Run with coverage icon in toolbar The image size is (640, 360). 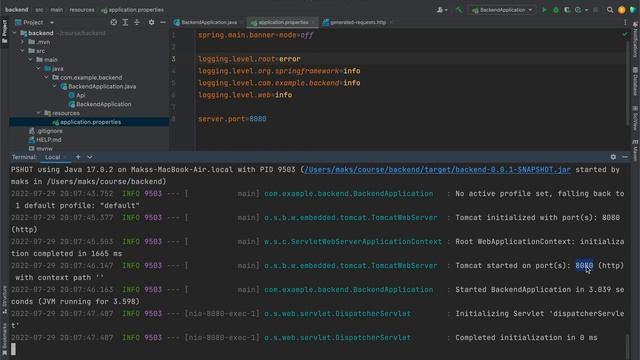pyautogui.click(x=567, y=10)
